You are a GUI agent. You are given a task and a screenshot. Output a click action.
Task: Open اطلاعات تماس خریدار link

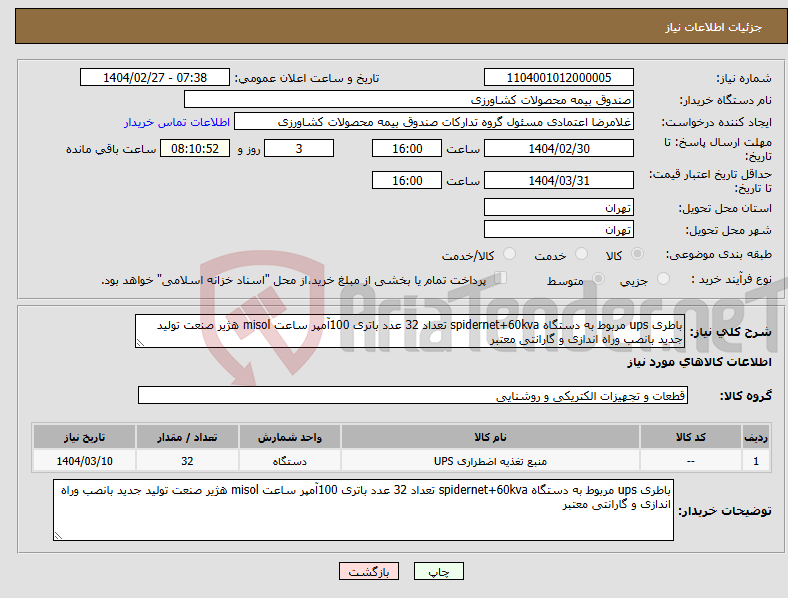[x=177, y=122]
